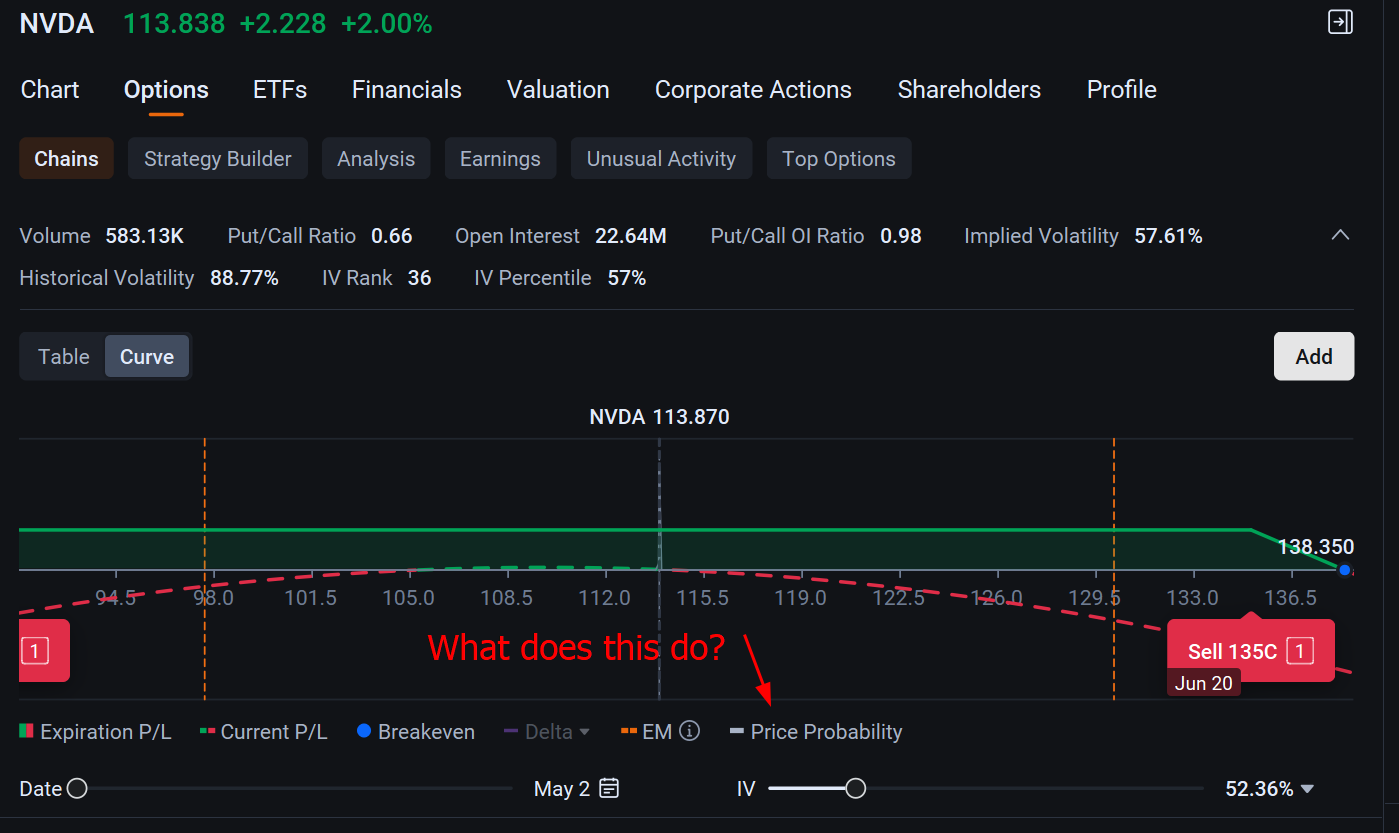1399x833 pixels.
Task: Select the Chains sub-tab
Action: (x=66, y=159)
